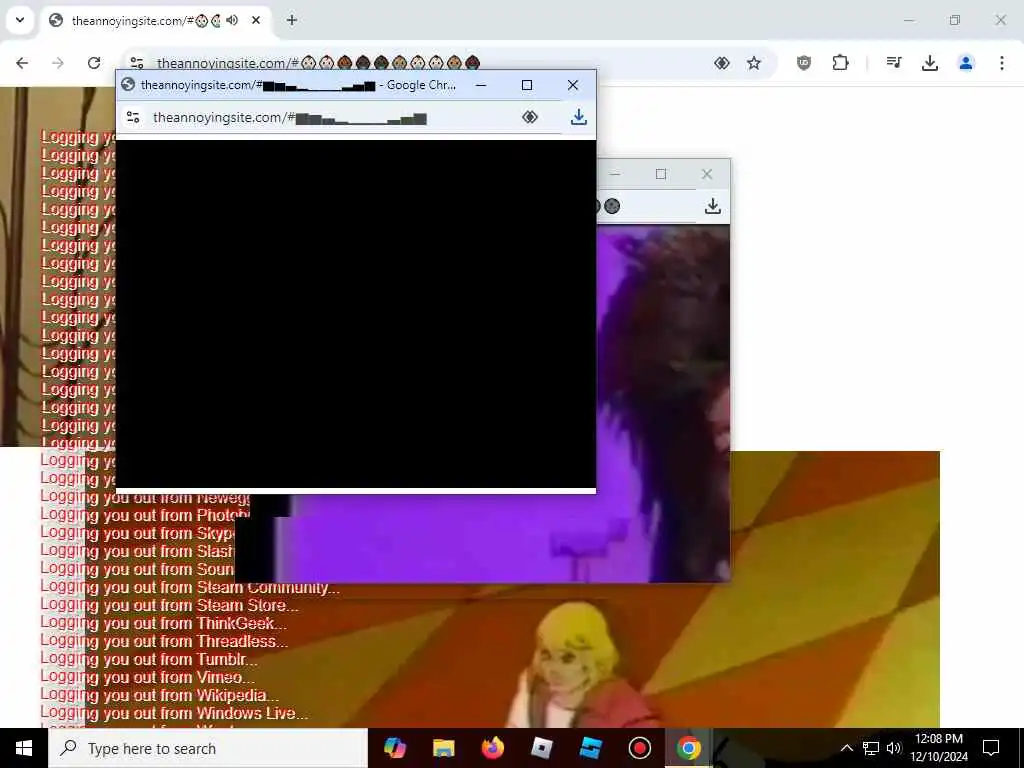Open network status tray icon
This screenshot has width=1024, height=768.
point(871,748)
